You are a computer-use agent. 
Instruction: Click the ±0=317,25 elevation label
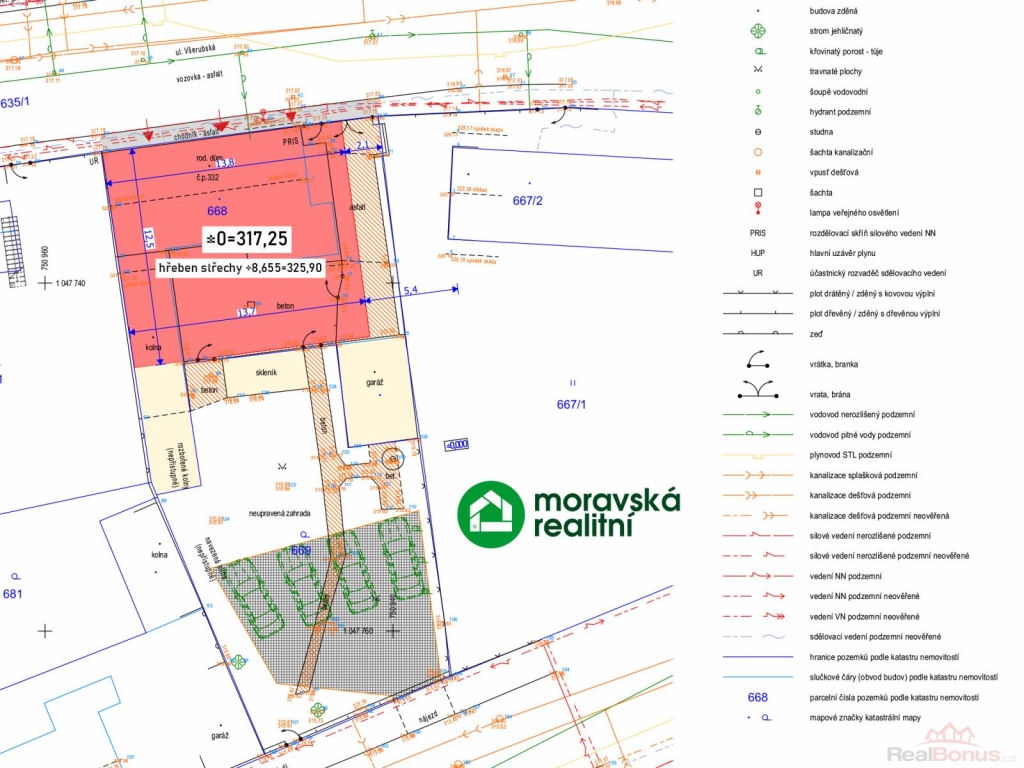(x=246, y=238)
